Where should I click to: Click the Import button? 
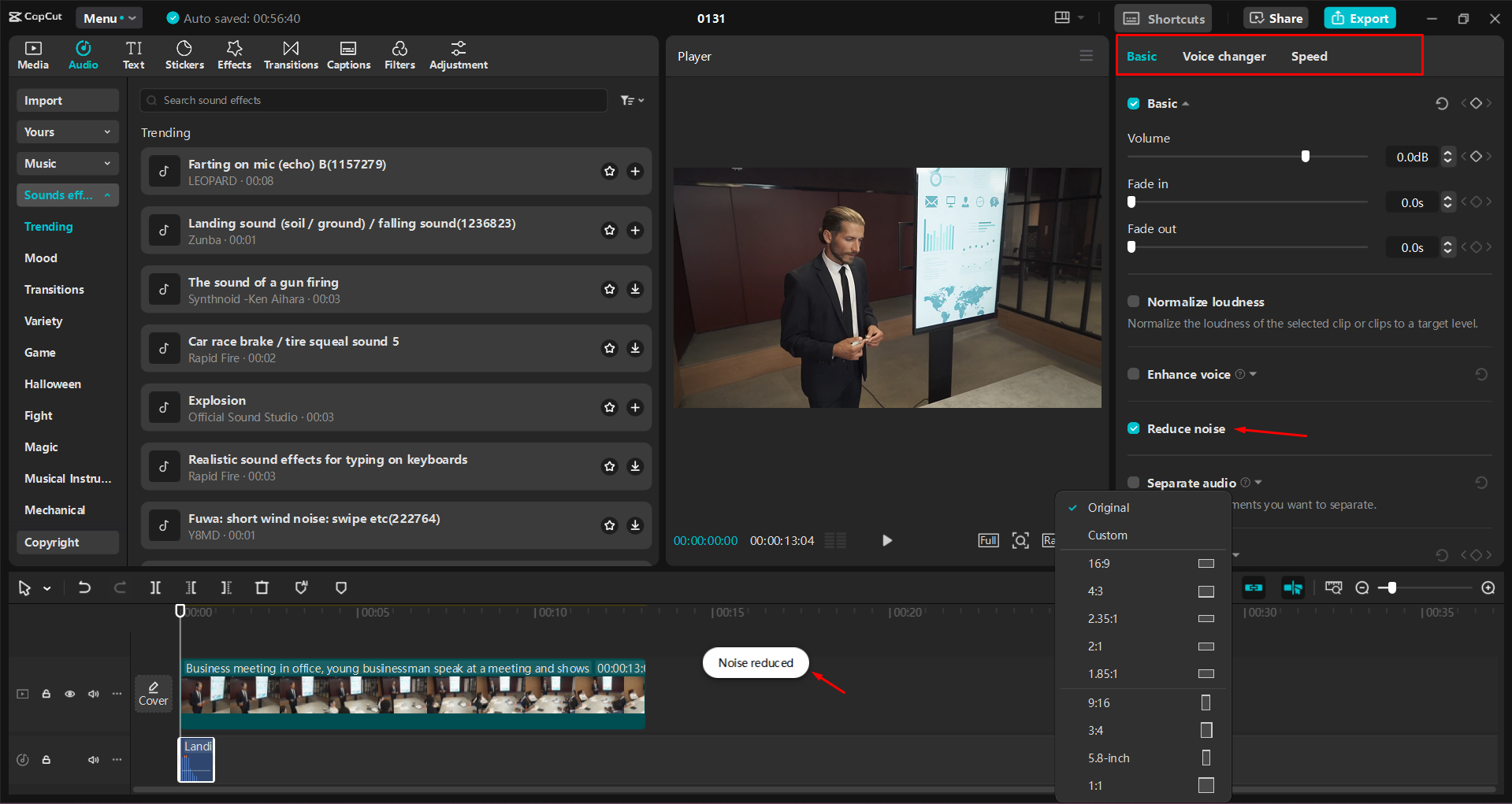[x=67, y=100]
